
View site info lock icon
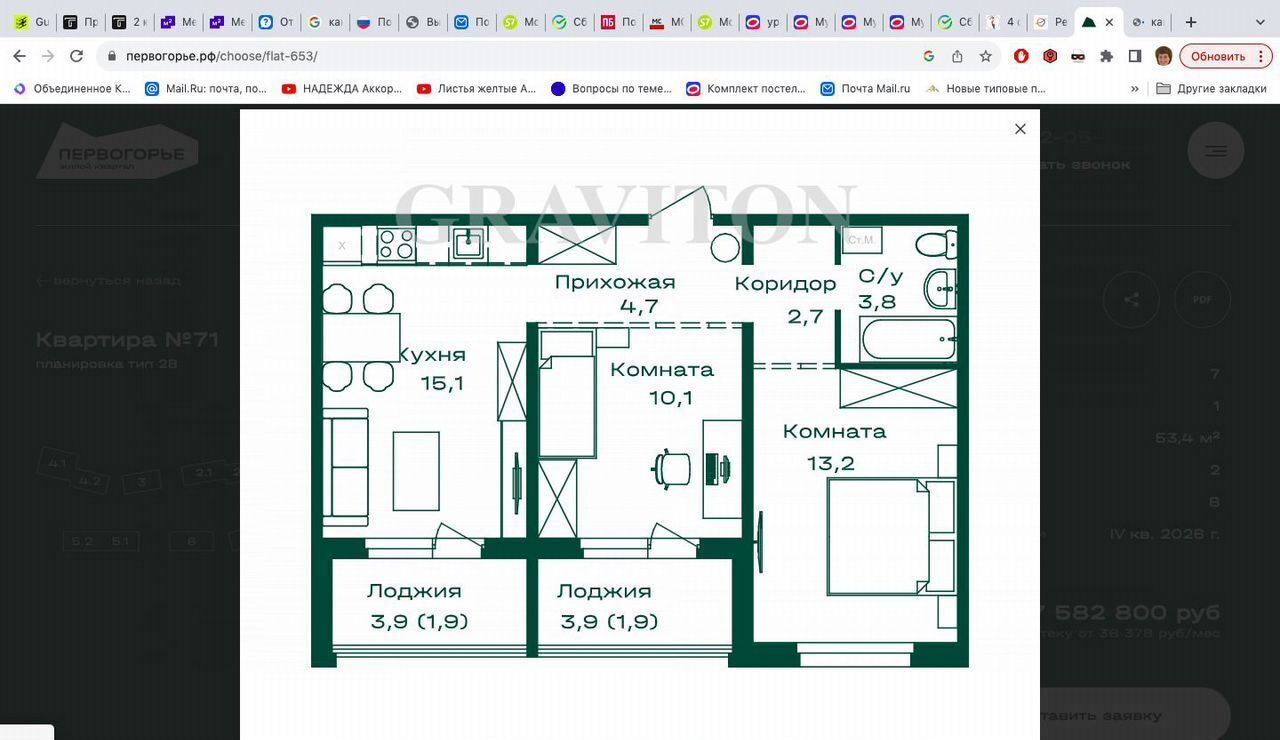point(111,57)
